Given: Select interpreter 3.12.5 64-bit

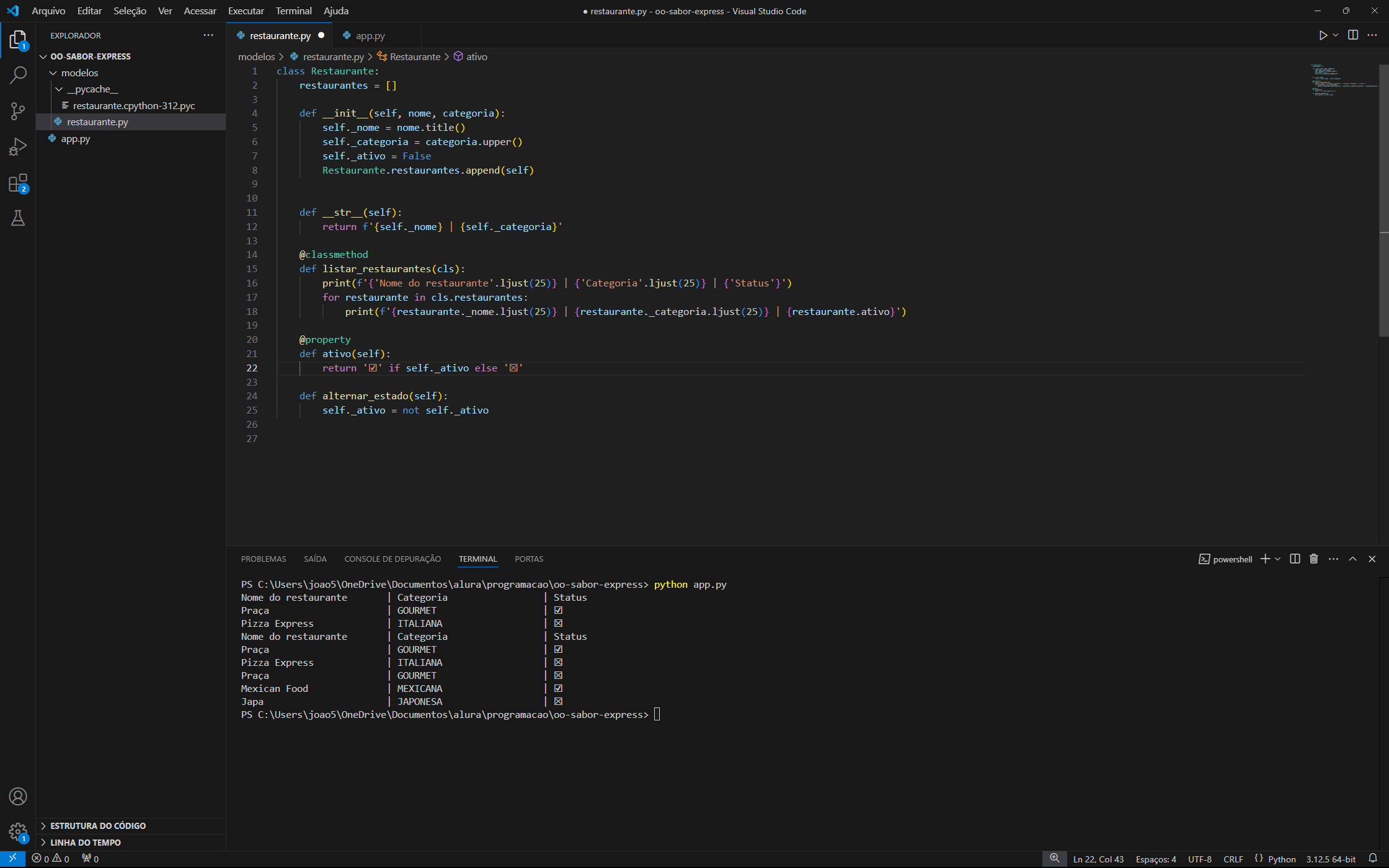Looking at the screenshot, I should point(1331,859).
